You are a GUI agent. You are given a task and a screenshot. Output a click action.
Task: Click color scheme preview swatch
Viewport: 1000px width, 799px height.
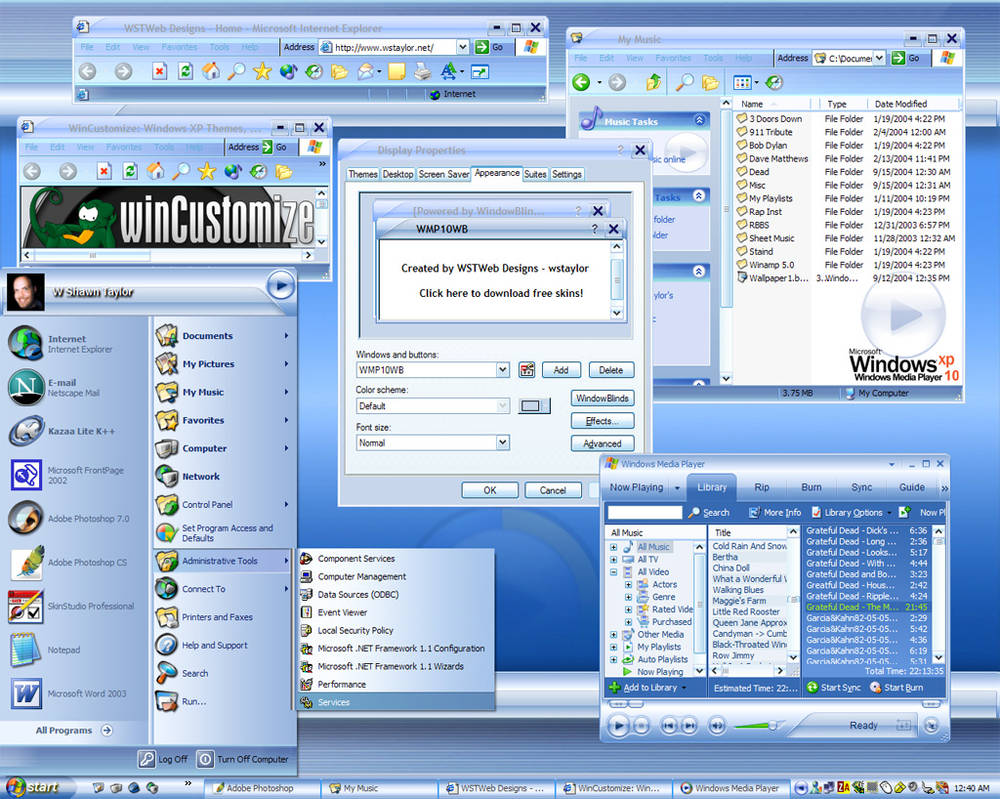(x=534, y=406)
